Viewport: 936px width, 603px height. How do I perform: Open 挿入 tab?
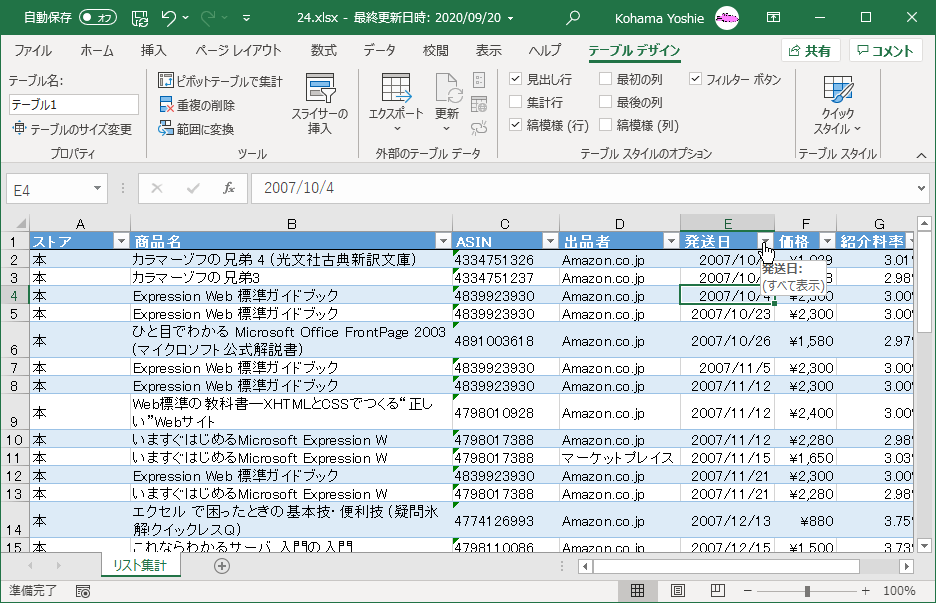(153, 51)
